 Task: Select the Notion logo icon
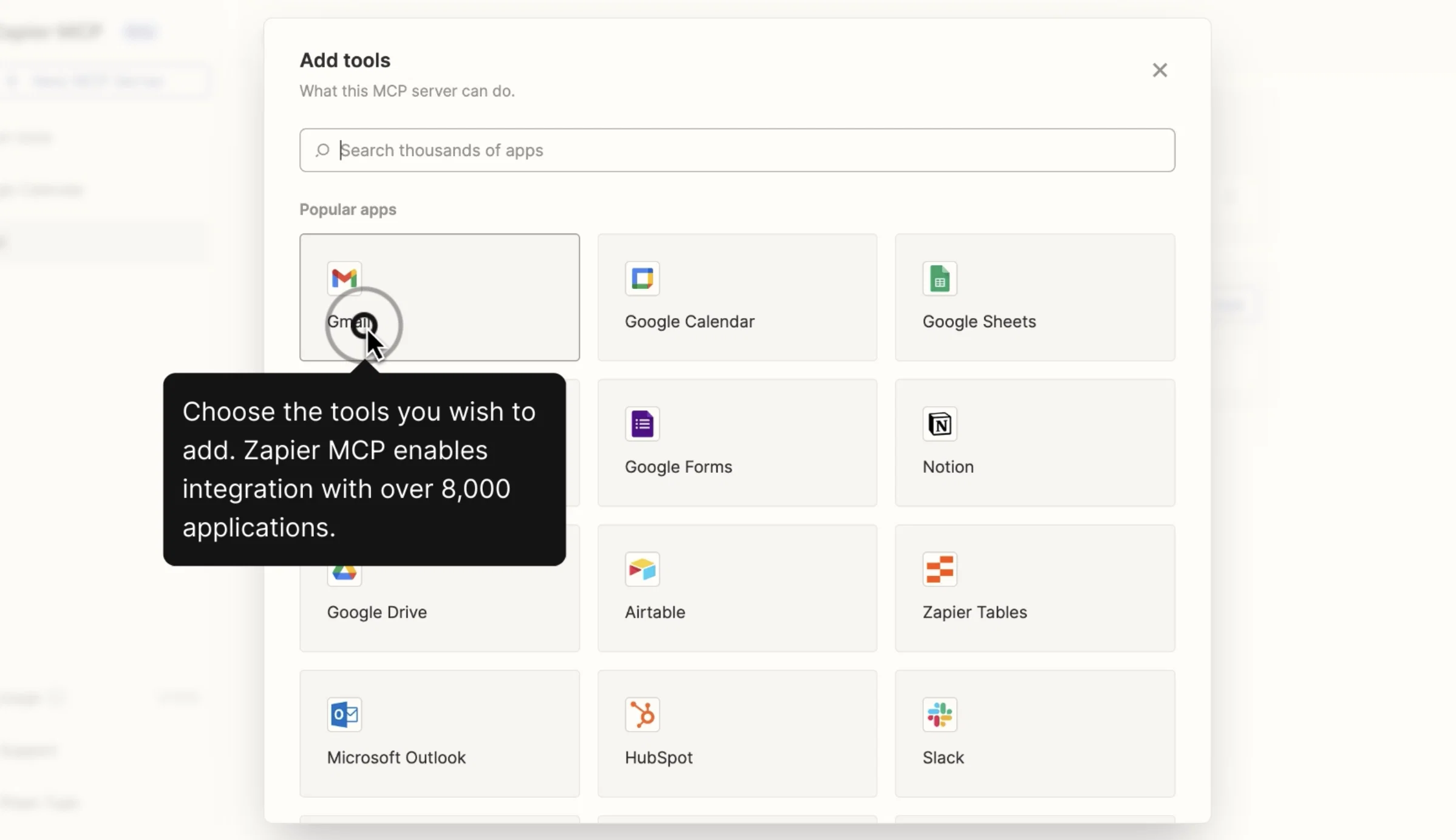939,424
